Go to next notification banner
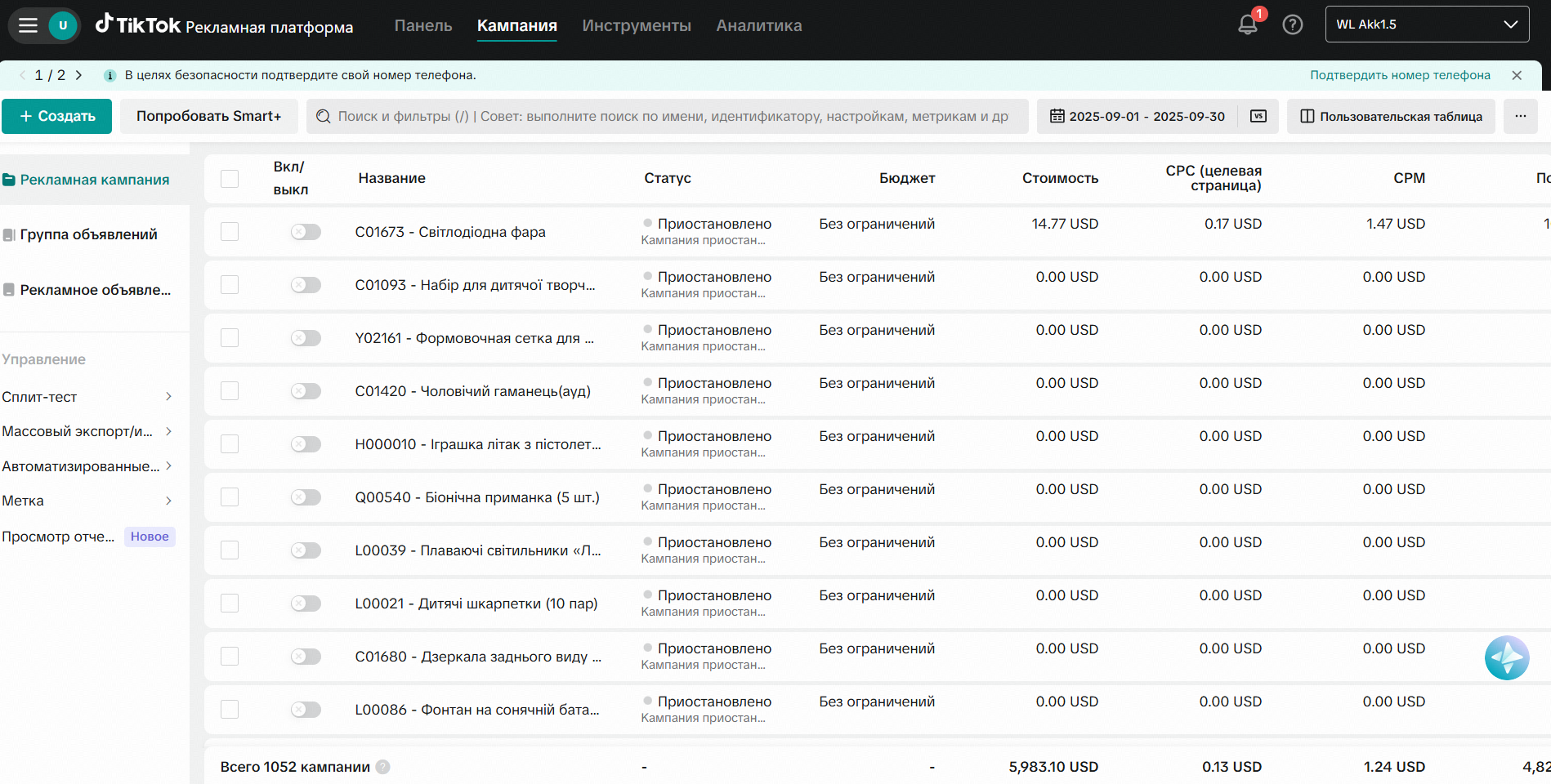The height and width of the screenshot is (784, 1551). point(78,75)
